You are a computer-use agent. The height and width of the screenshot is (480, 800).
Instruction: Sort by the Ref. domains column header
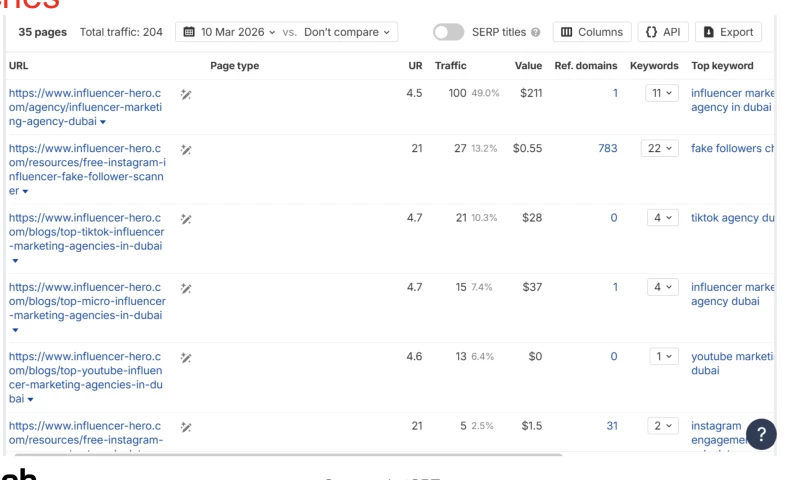click(x=586, y=66)
